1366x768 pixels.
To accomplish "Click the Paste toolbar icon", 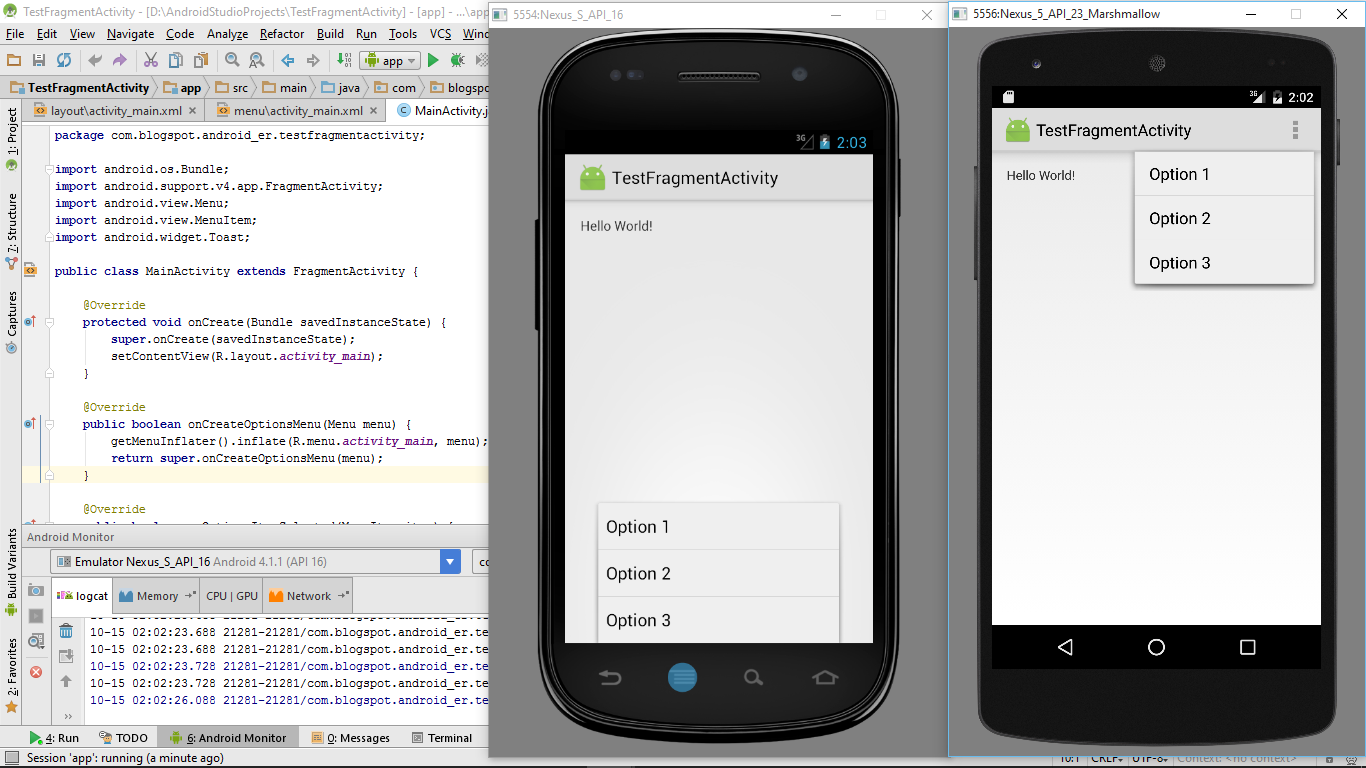I will click(x=199, y=60).
